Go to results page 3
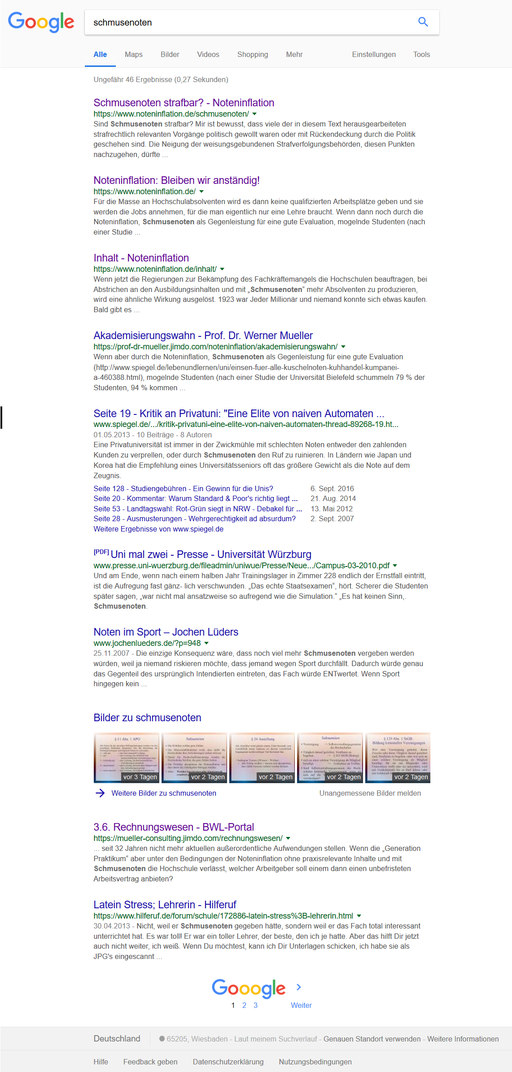Viewport: 512px width, 1072px height. pos(256,1005)
